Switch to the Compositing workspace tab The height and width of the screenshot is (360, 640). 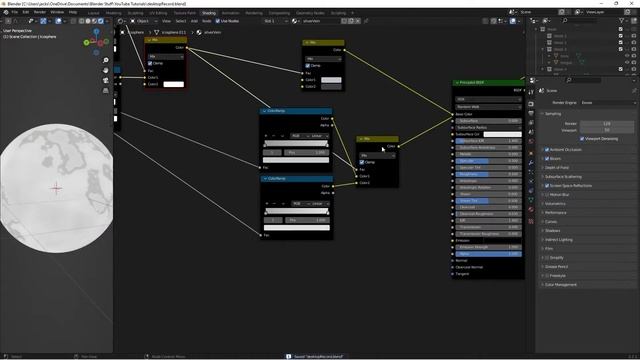click(x=279, y=13)
